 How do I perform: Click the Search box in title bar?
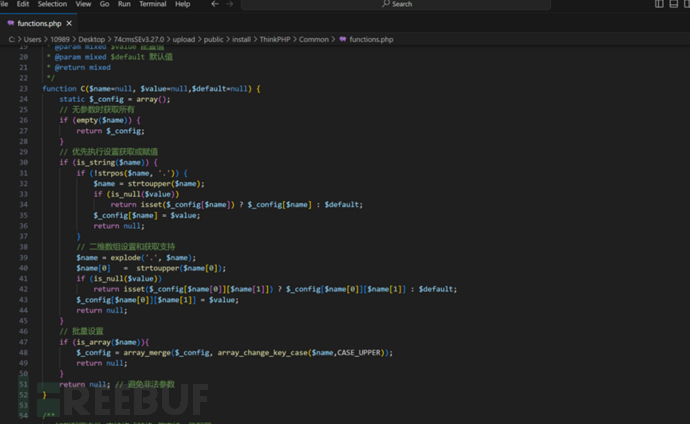(x=400, y=4)
